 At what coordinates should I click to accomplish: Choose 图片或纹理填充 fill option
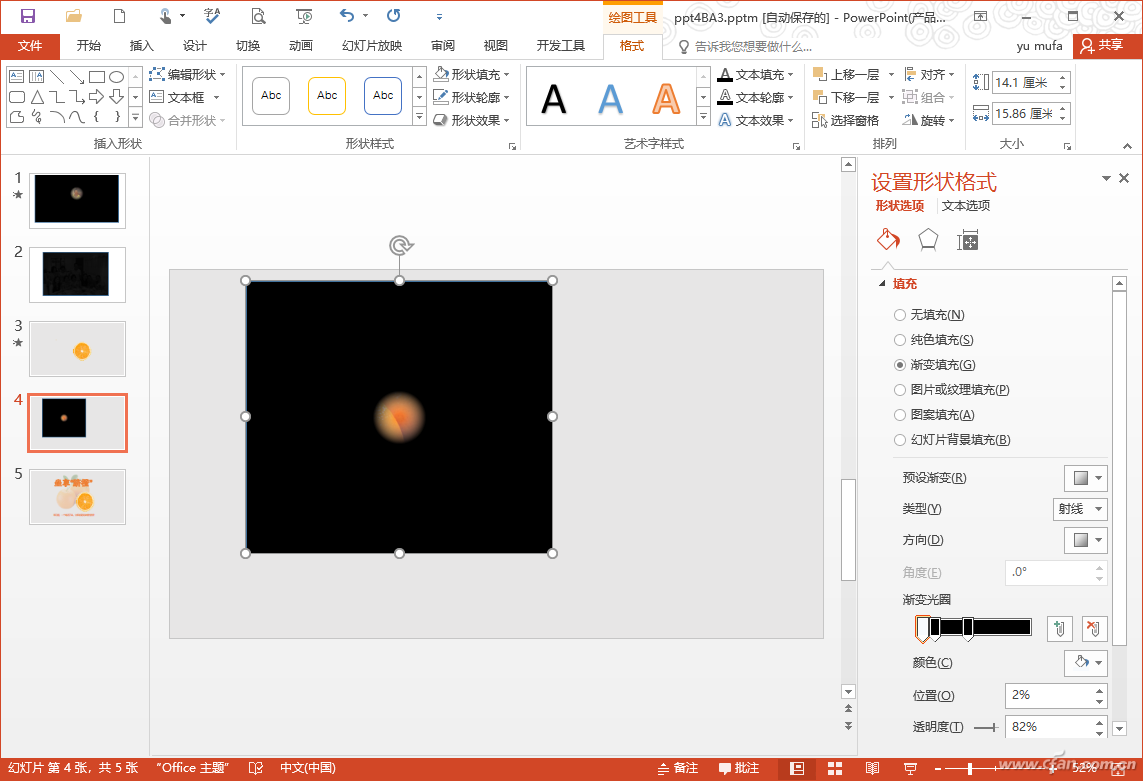pyautogui.click(x=900, y=390)
